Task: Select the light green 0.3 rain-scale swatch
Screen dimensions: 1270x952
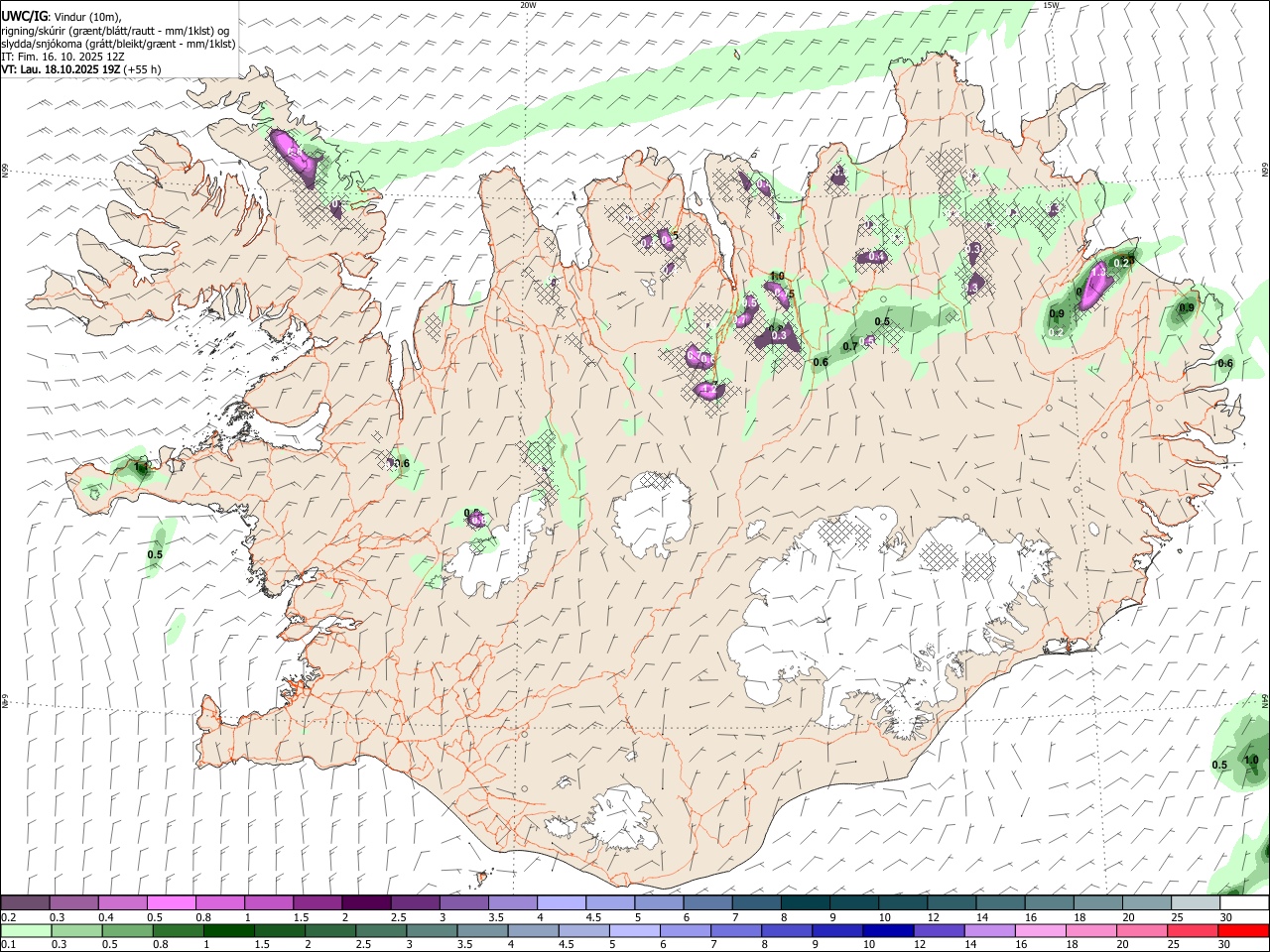Action: (76, 930)
